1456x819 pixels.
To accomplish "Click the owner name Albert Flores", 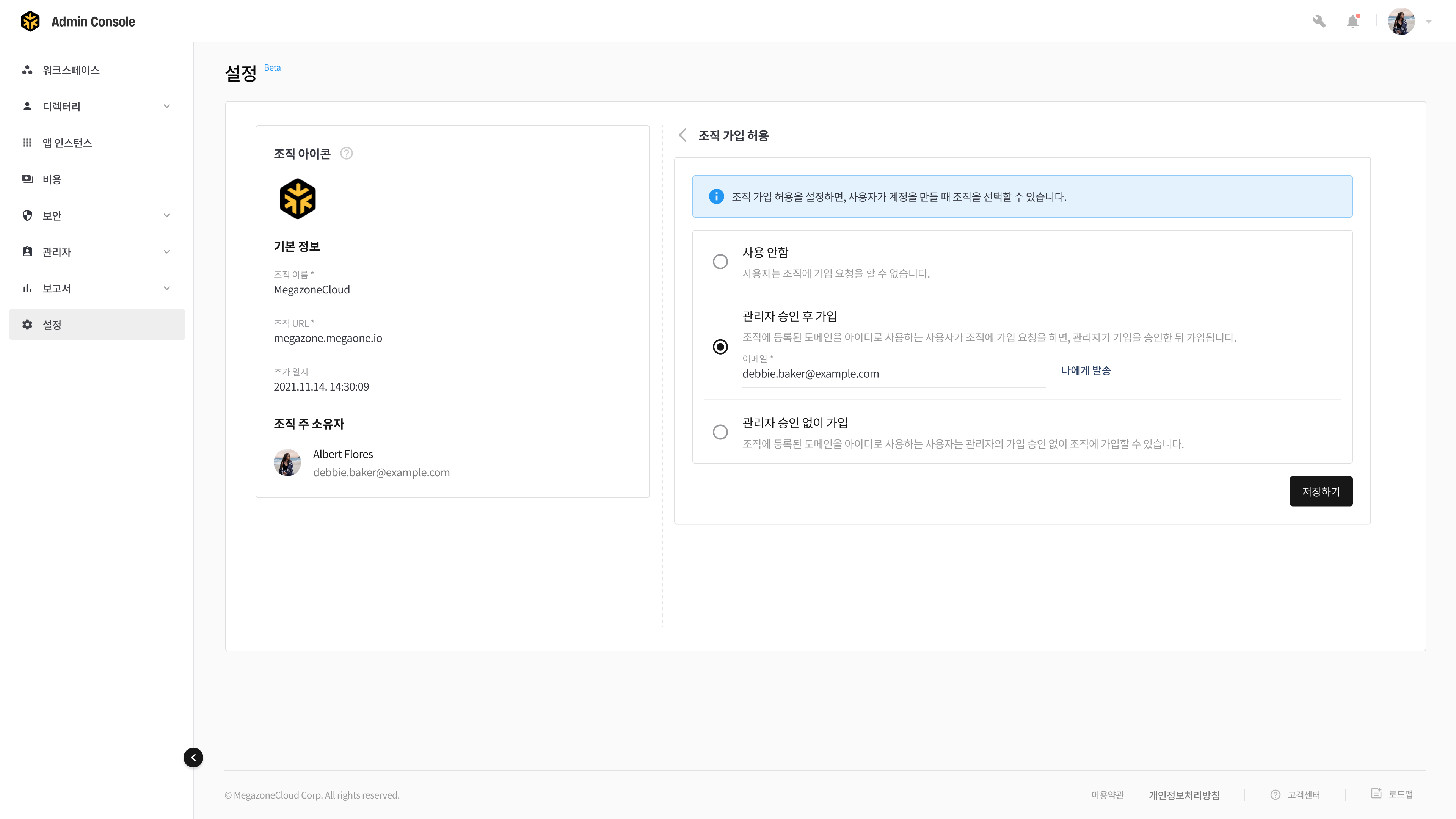I will point(343,454).
